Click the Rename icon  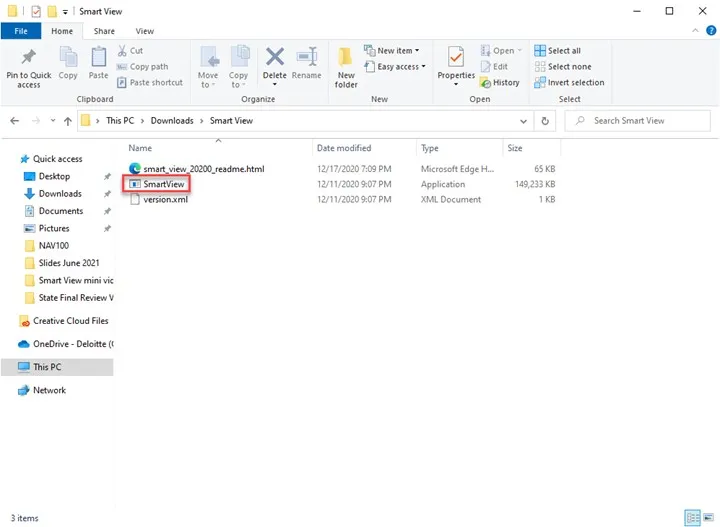tap(307, 57)
